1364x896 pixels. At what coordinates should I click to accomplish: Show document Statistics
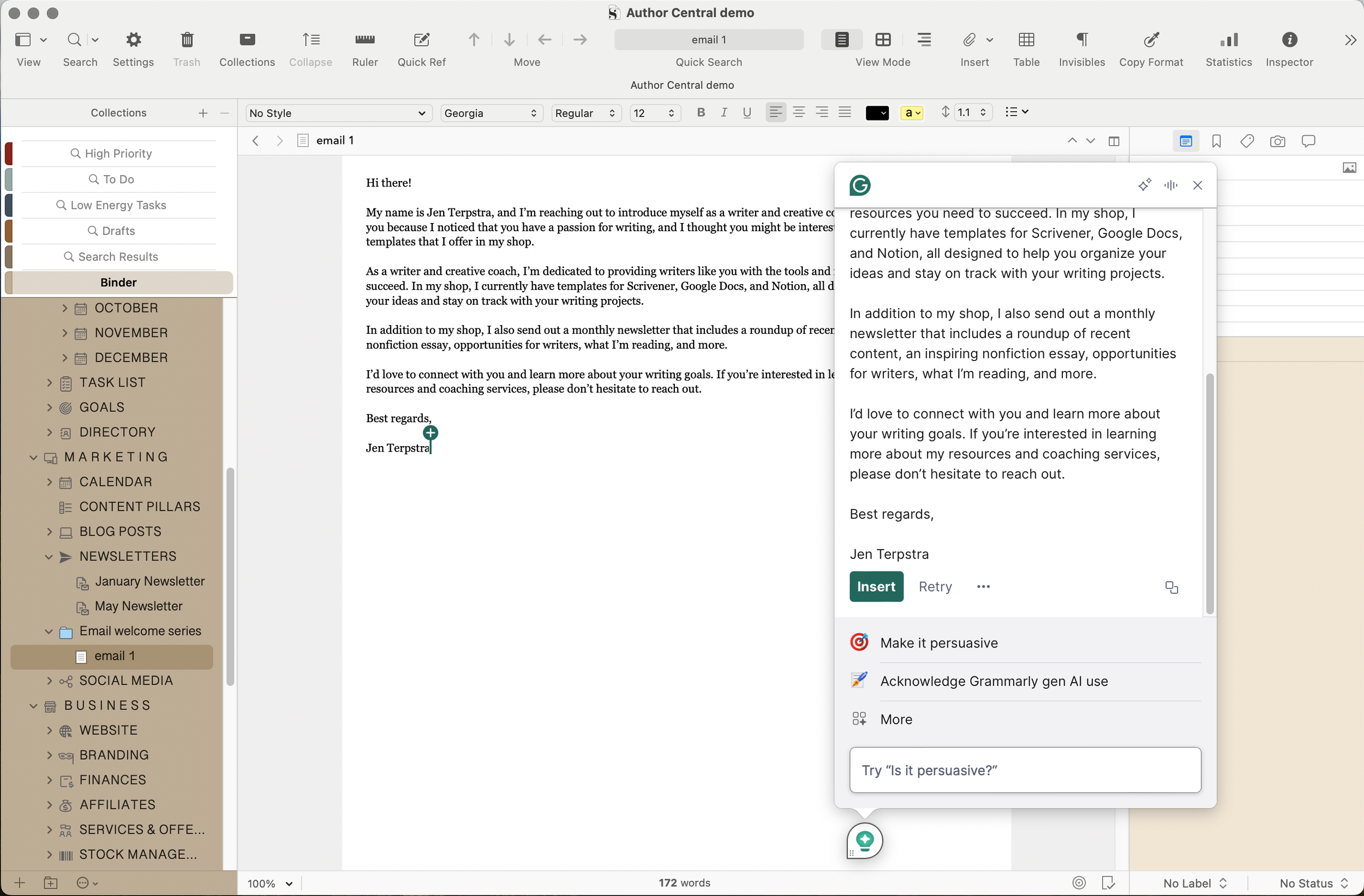[1228, 47]
